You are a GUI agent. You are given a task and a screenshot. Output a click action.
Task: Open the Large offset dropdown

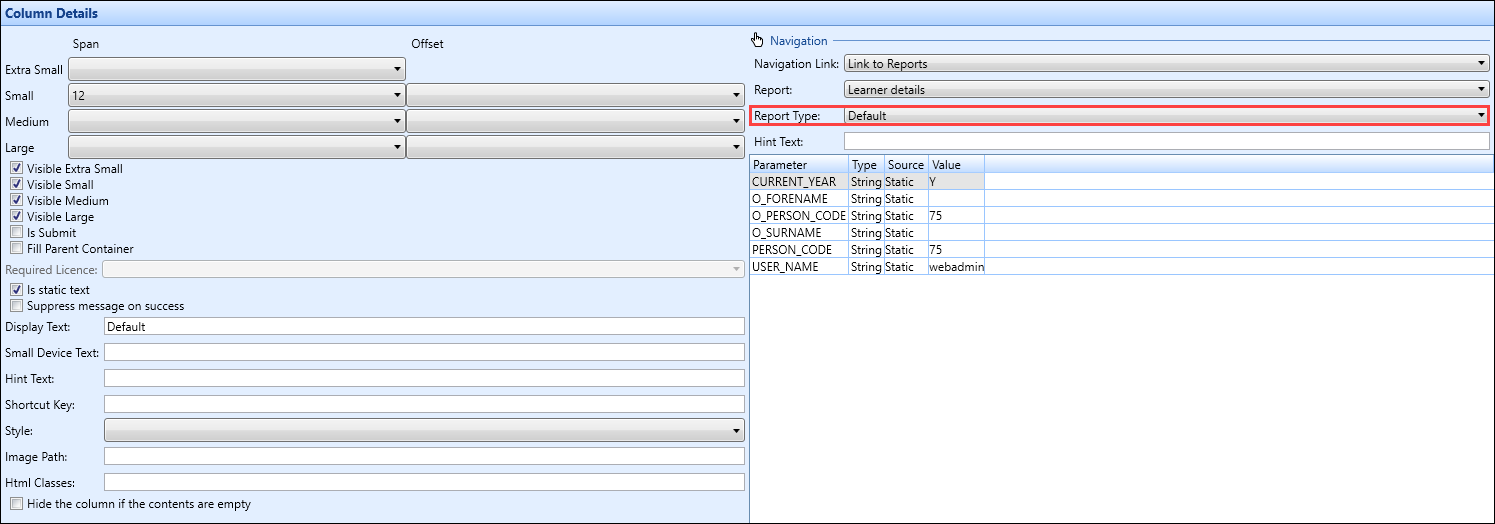coord(576,147)
